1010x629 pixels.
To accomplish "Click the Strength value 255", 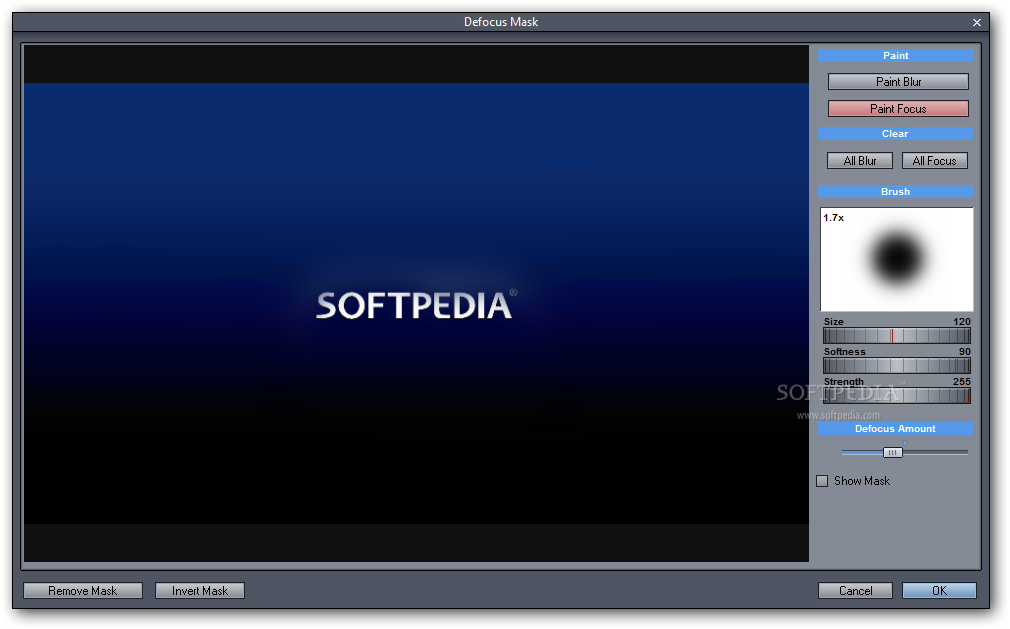I will coord(962,382).
